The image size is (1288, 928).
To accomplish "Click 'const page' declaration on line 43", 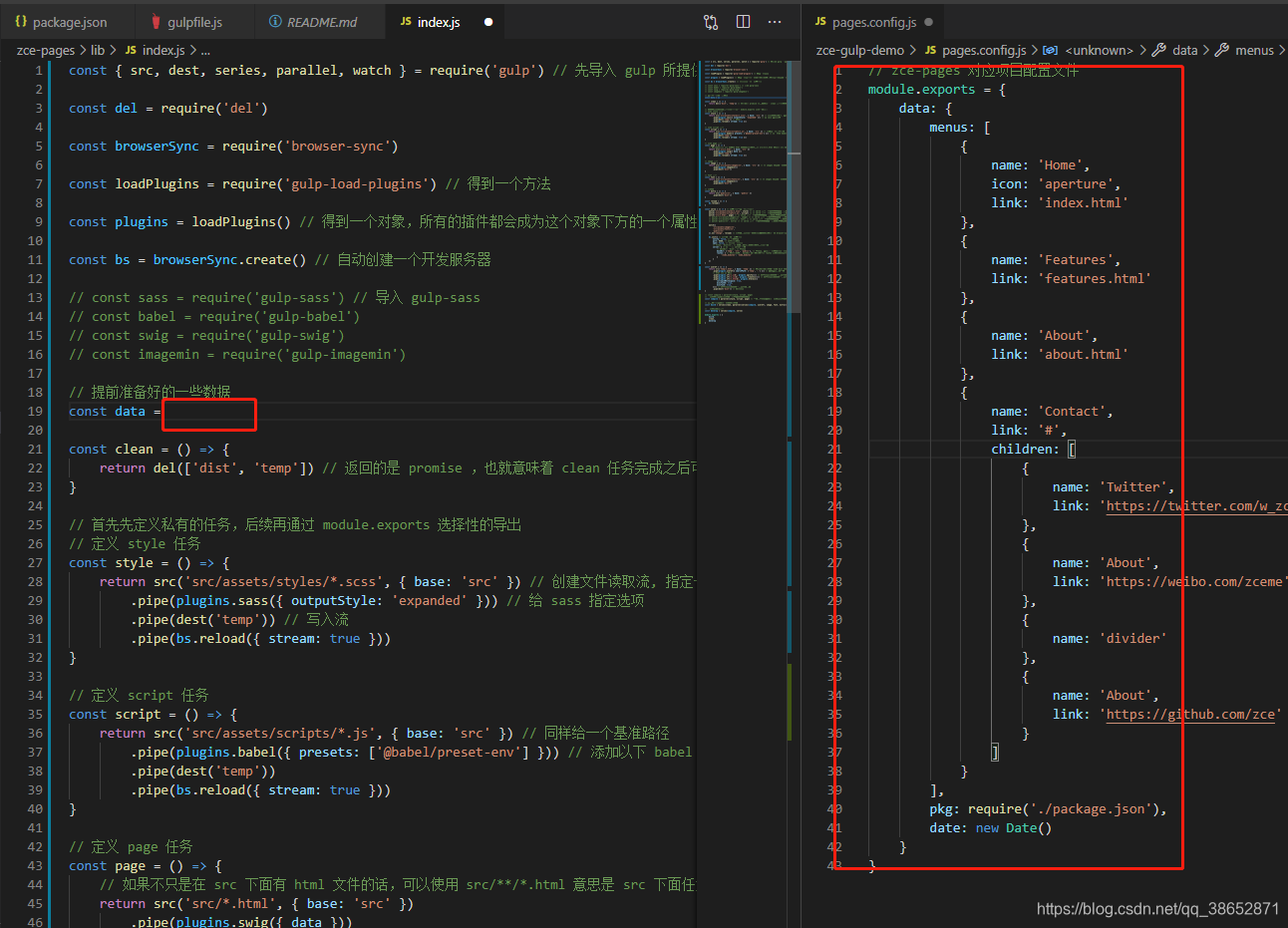I will point(107,865).
